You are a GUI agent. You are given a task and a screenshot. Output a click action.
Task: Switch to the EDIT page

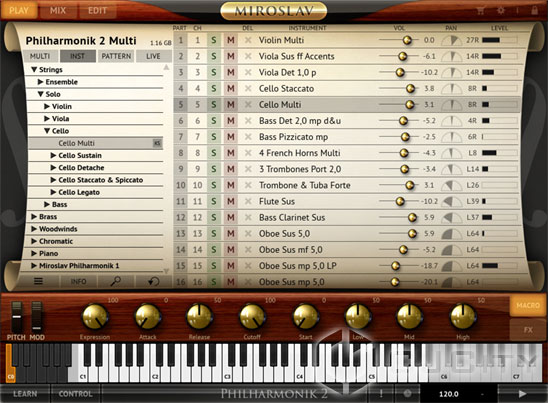[98, 10]
